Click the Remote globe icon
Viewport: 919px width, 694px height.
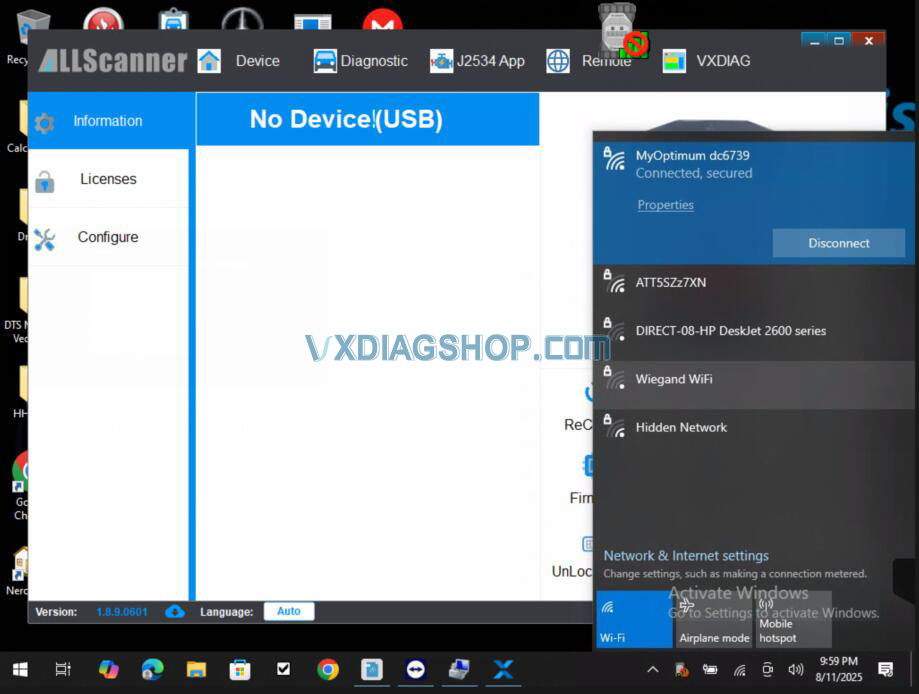557,61
